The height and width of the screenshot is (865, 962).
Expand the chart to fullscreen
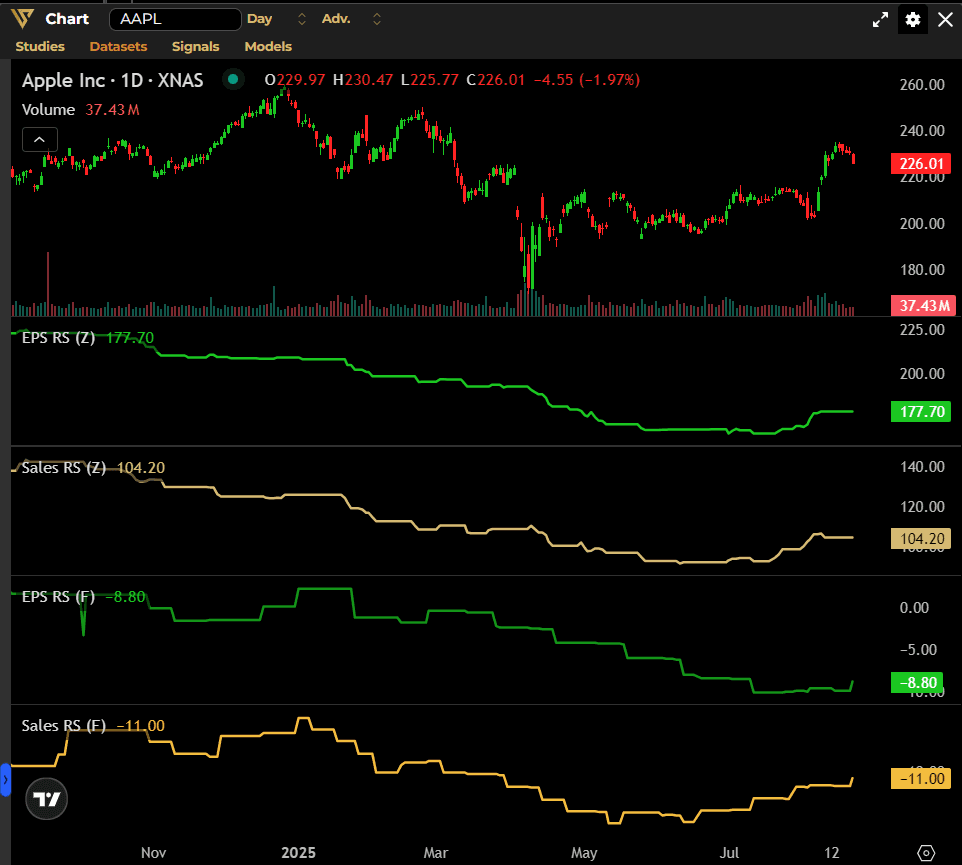pyautogui.click(x=880, y=20)
